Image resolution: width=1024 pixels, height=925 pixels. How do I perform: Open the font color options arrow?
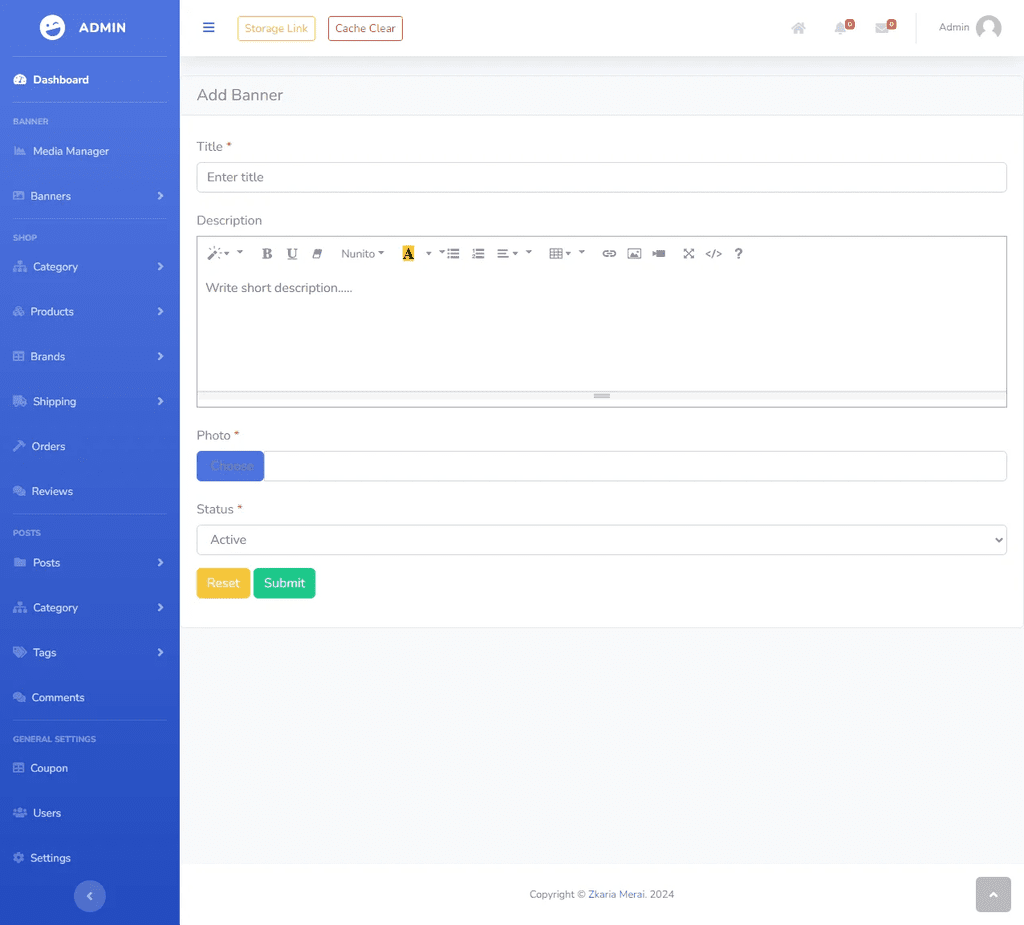point(428,253)
